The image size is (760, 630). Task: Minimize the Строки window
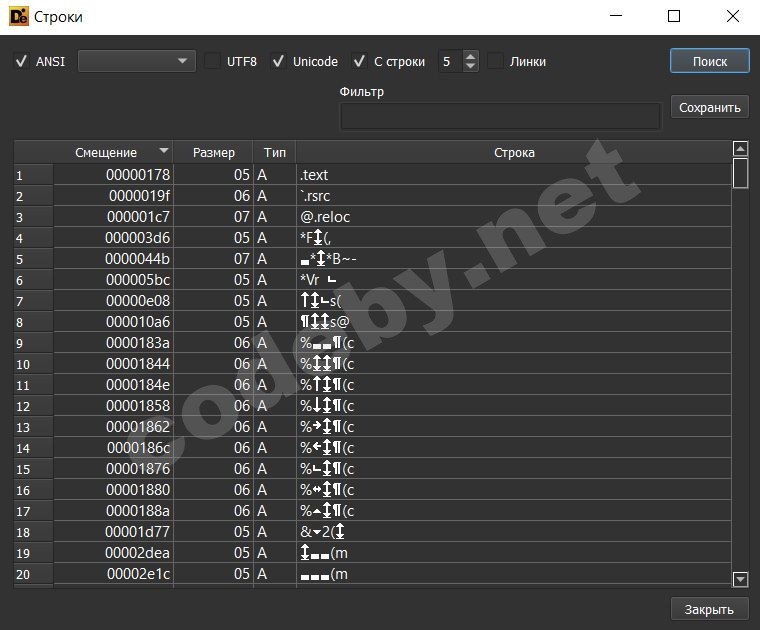(616, 16)
